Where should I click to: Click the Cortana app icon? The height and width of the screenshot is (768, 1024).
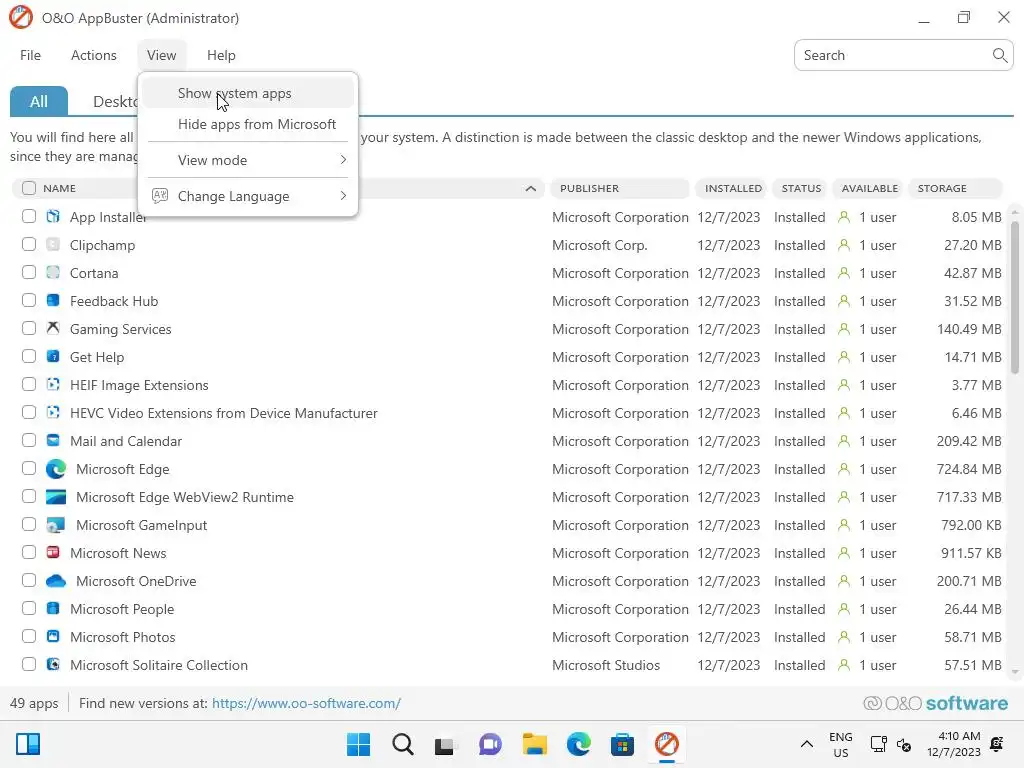(53, 272)
